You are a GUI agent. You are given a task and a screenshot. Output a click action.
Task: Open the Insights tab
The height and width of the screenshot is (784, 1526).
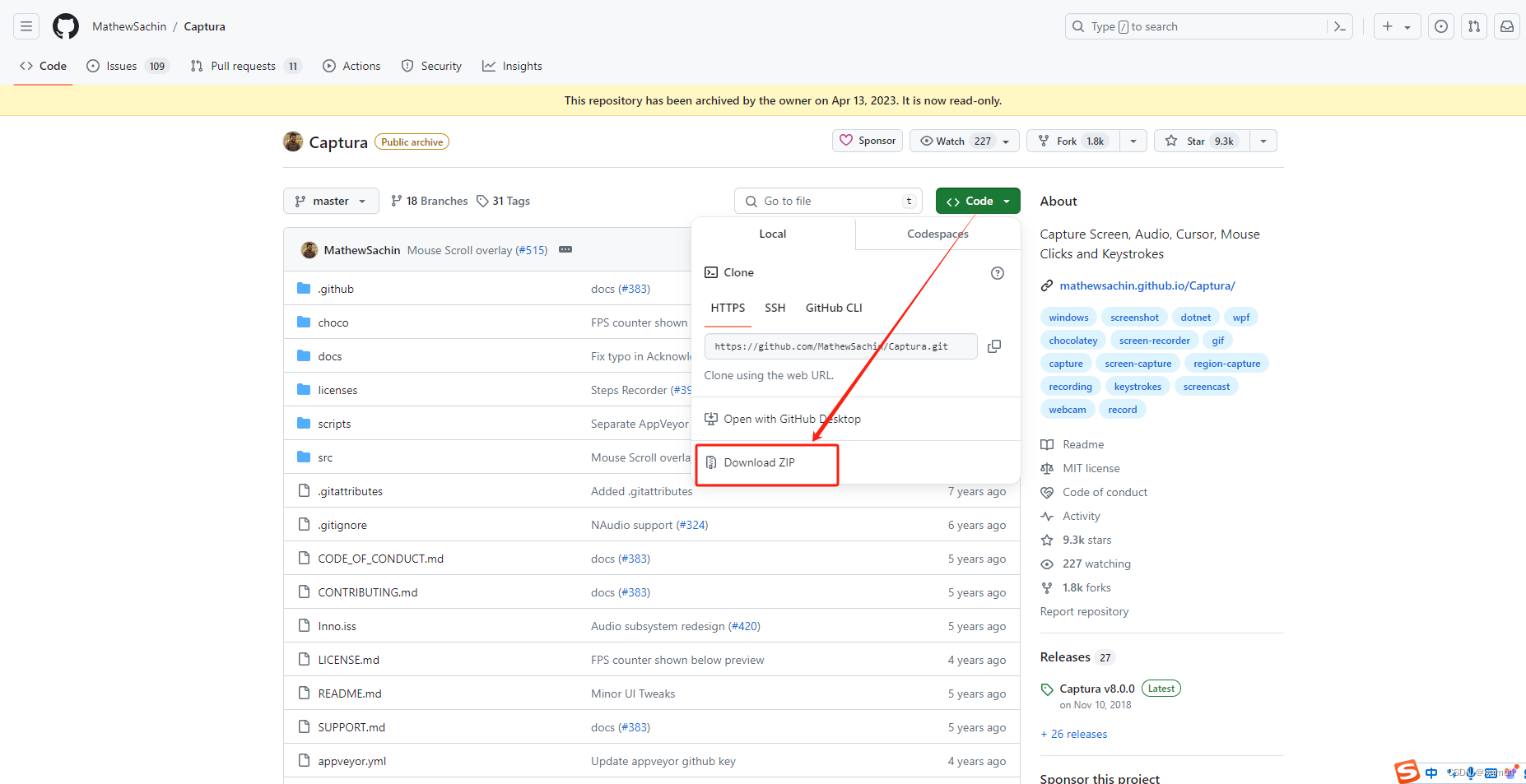click(x=512, y=66)
